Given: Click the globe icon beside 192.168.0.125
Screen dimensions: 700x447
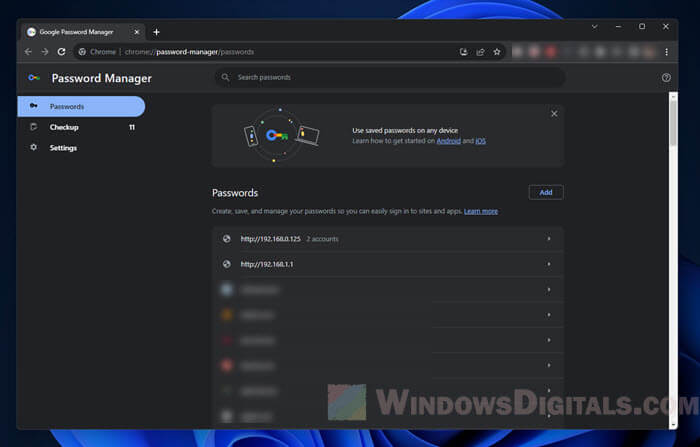Looking at the screenshot, I should pyautogui.click(x=227, y=239).
